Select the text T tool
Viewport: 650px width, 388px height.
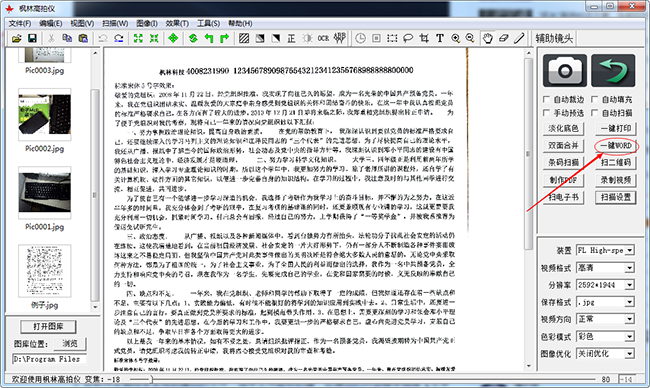440,39
